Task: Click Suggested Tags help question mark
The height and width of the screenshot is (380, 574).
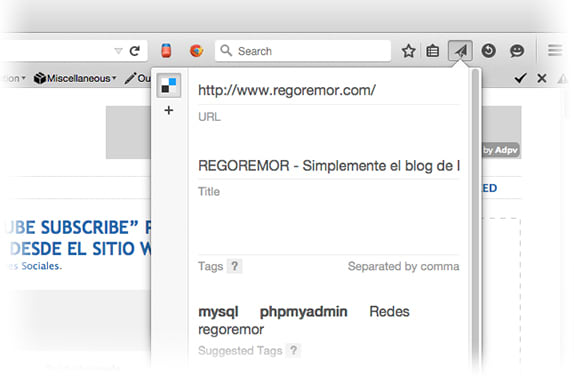Action: coord(294,350)
